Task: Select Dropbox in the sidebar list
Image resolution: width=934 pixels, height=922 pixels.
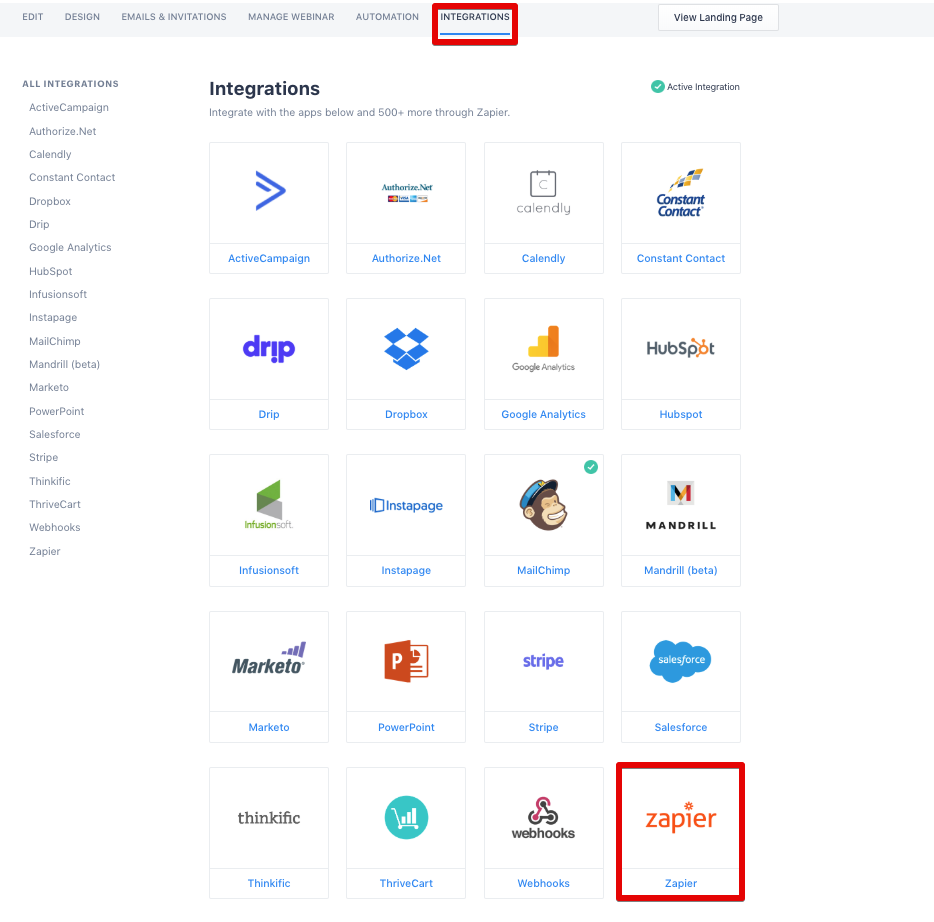Action: coord(50,201)
